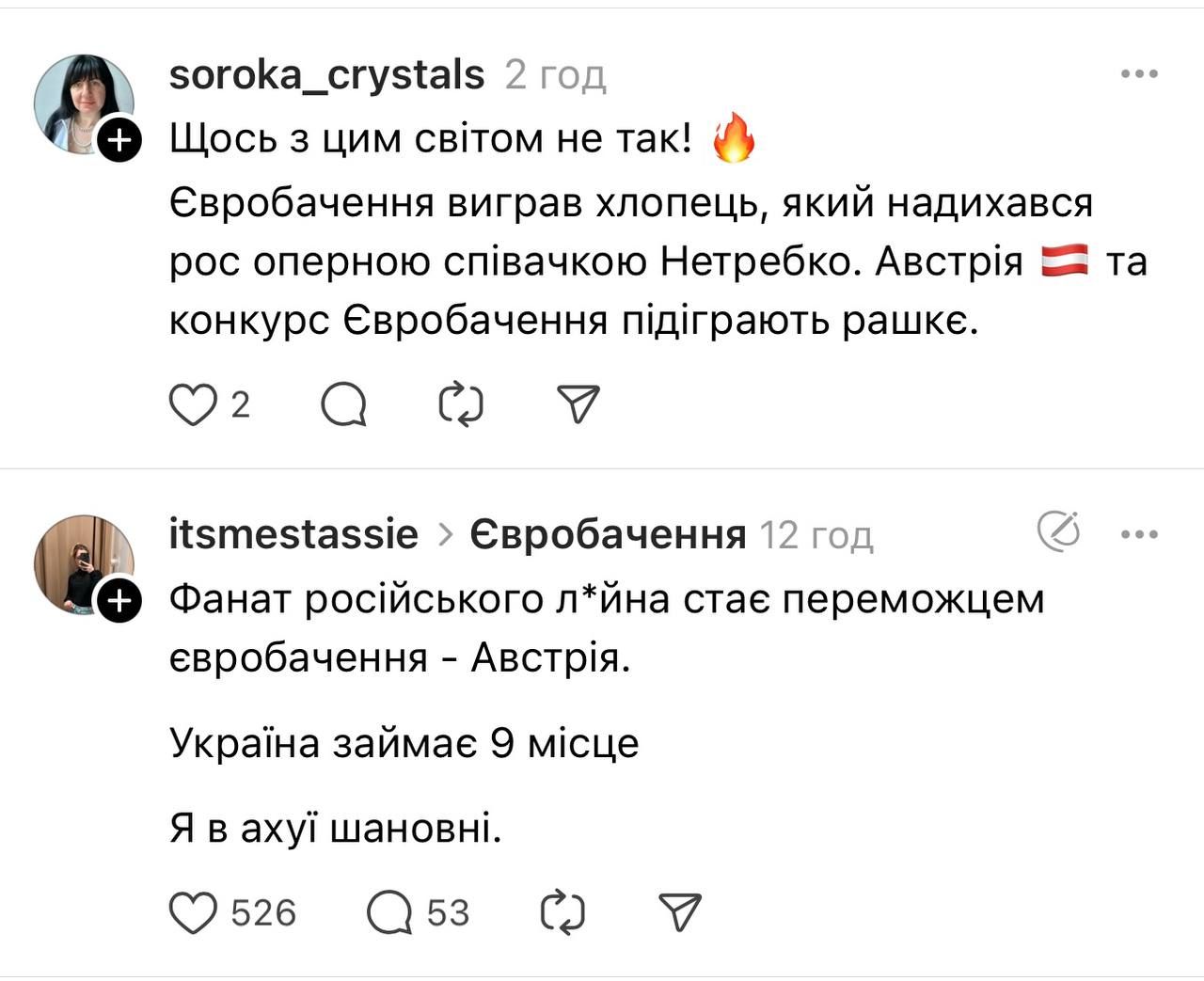Open the Євробачення topic tag
This screenshot has height=981, width=1204.
point(608,535)
